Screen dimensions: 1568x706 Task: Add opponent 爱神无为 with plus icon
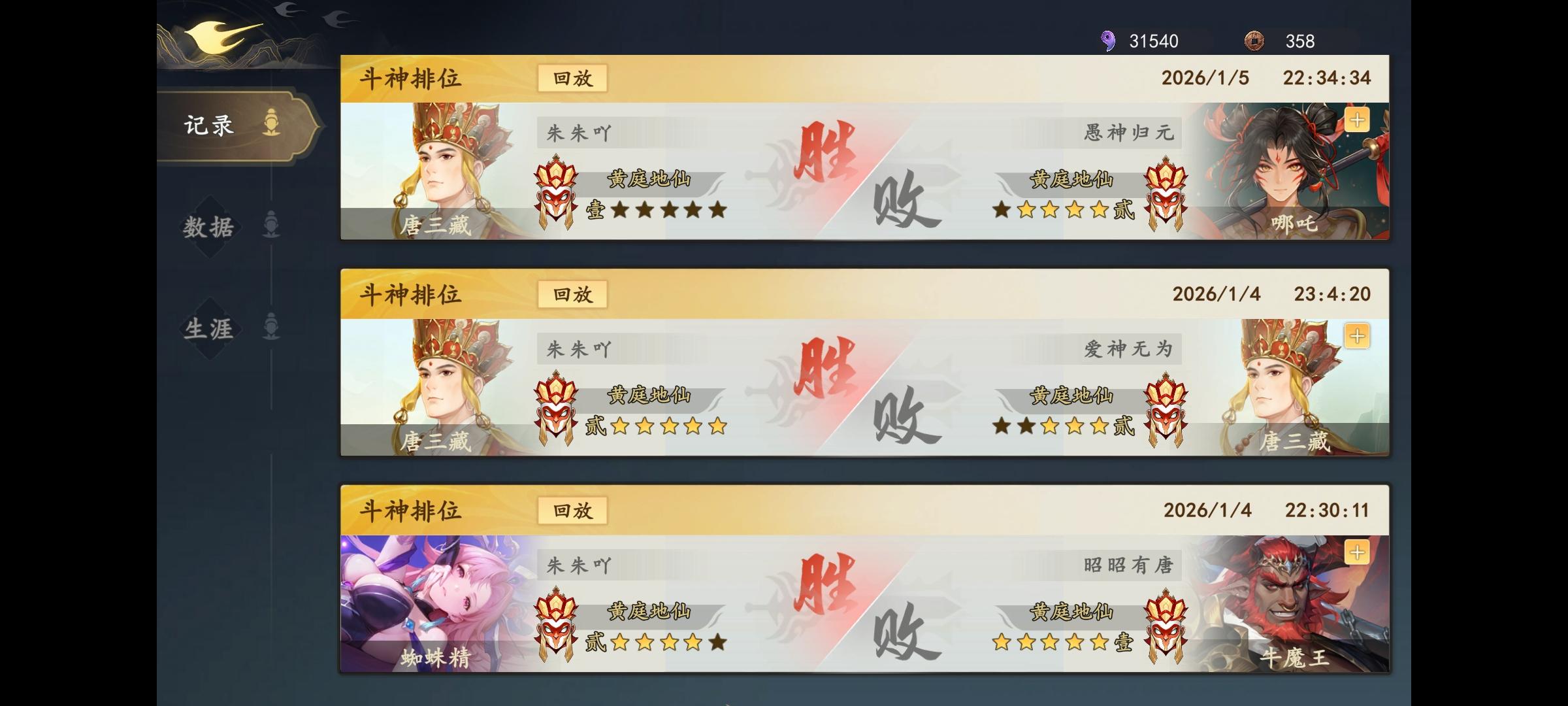pyautogui.click(x=1357, y=336)
